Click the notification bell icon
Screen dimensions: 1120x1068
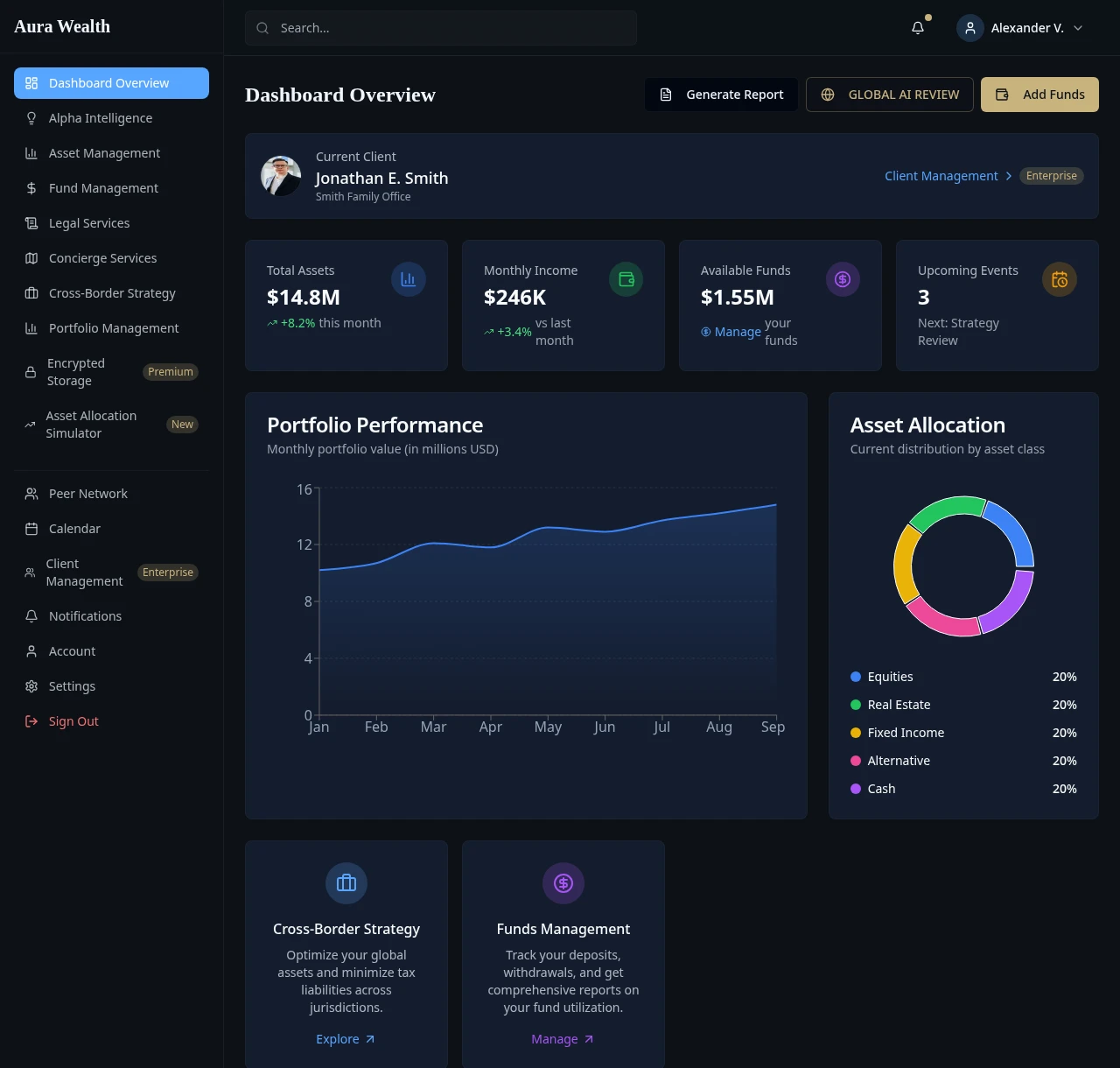918,28
